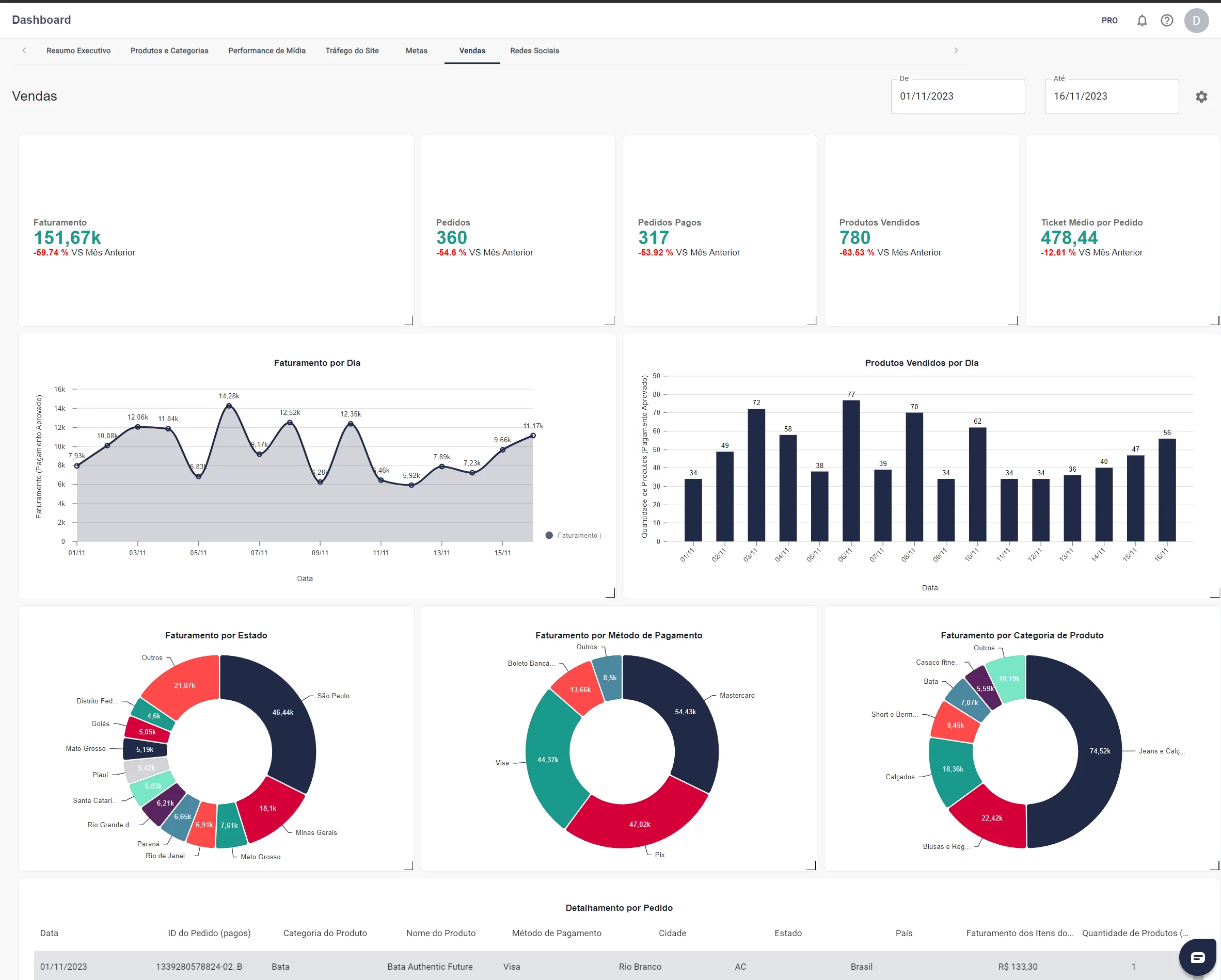Viewport: 1221px width, 980px height.
Task: Open the dashboard settings gear
Action: (1201, 97)
